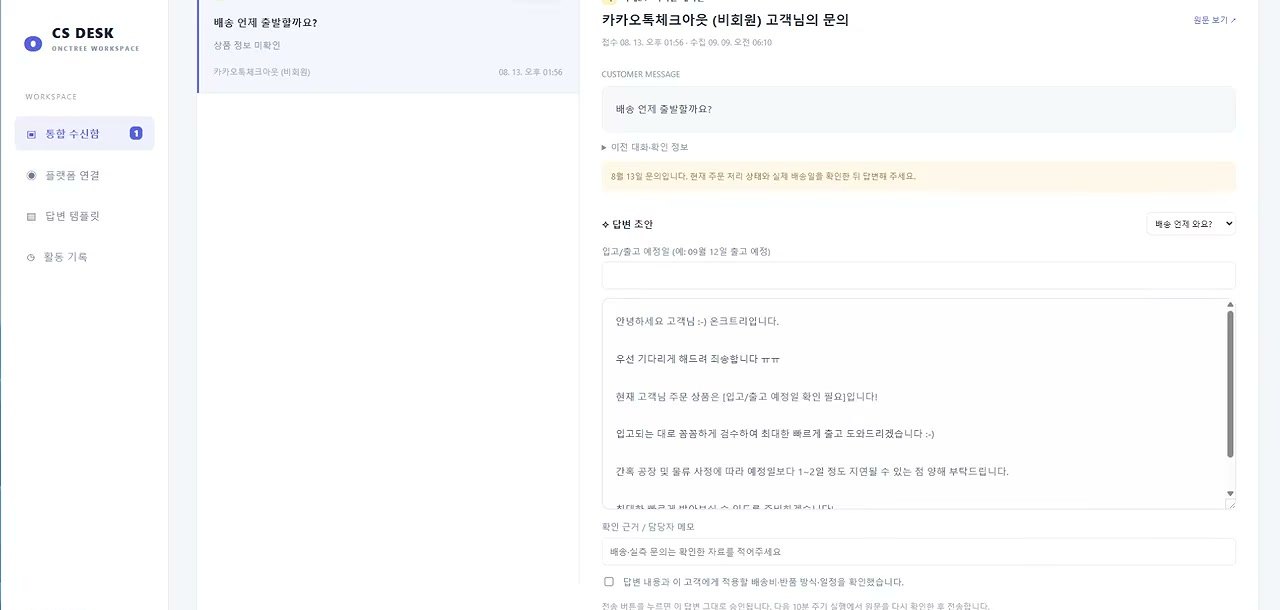
Task: Click '카카오톡체크아웃 (비회원)' label in inquiry card
Action: (x=262, y=72)
